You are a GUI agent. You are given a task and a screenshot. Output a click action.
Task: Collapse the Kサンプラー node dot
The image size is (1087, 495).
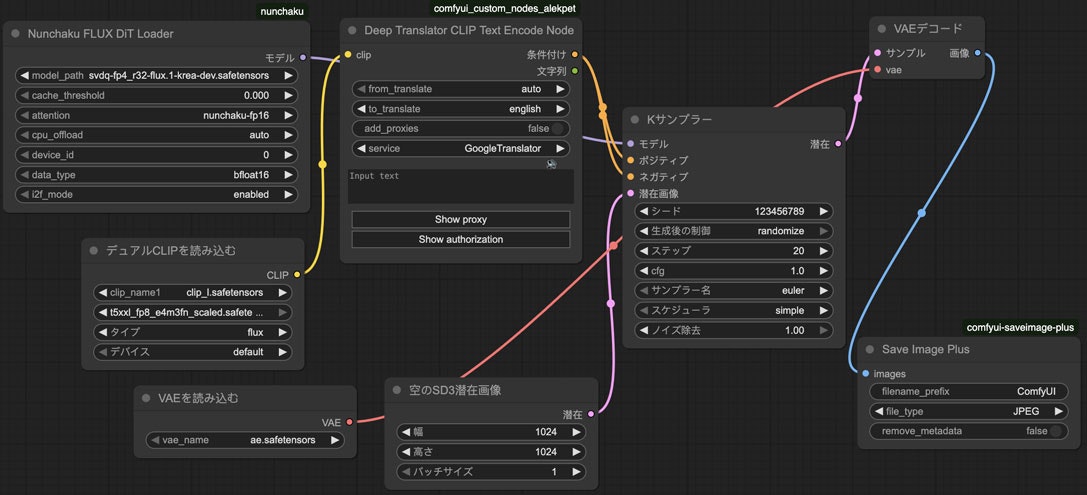634,120
